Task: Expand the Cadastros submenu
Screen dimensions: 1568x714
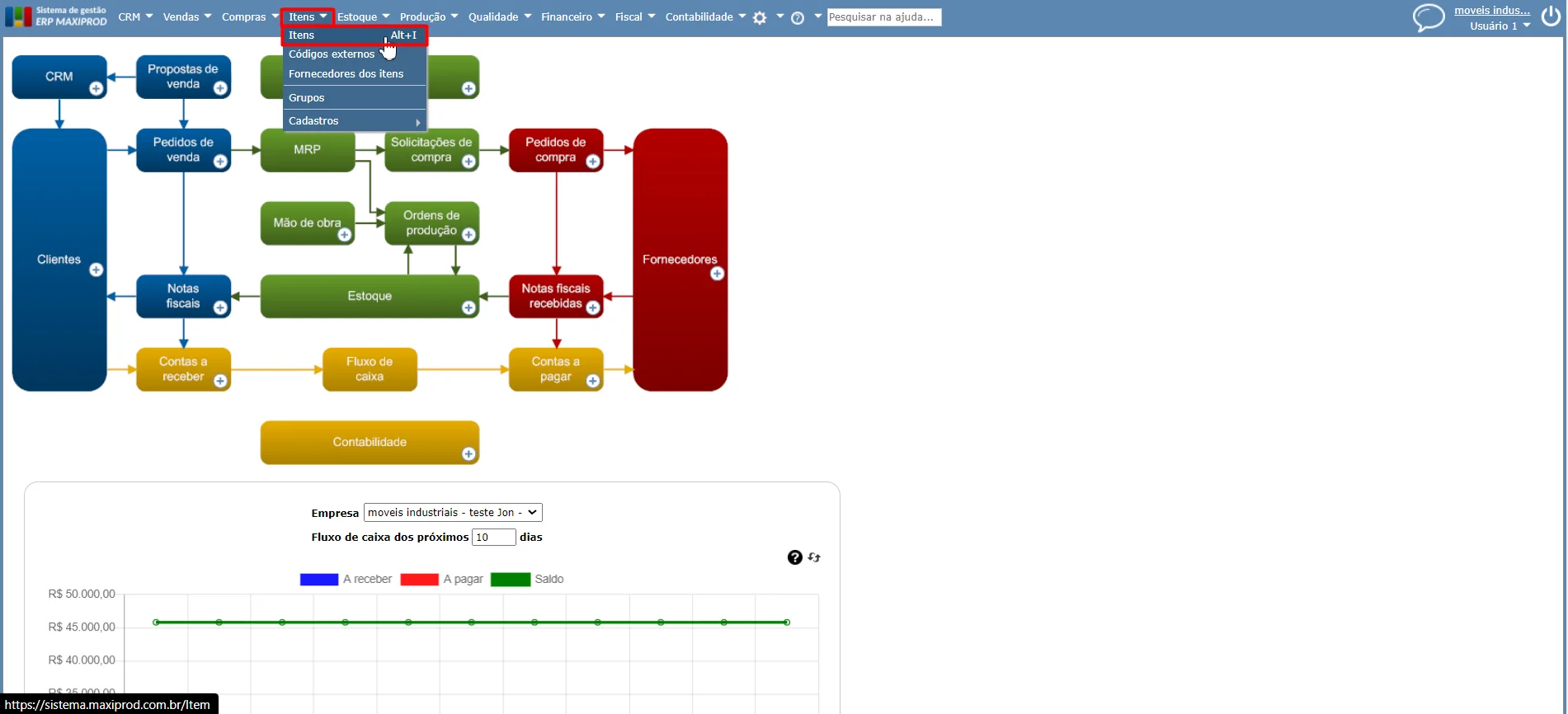Action: [355, 121]
